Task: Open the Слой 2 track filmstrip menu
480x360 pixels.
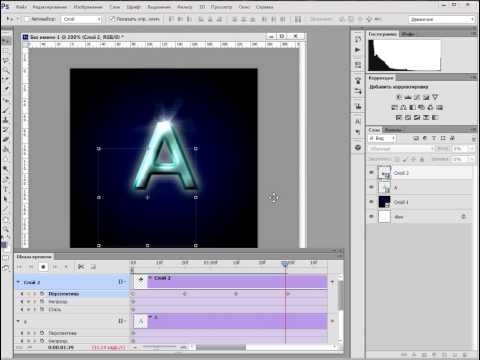Action: click(122, 282)
